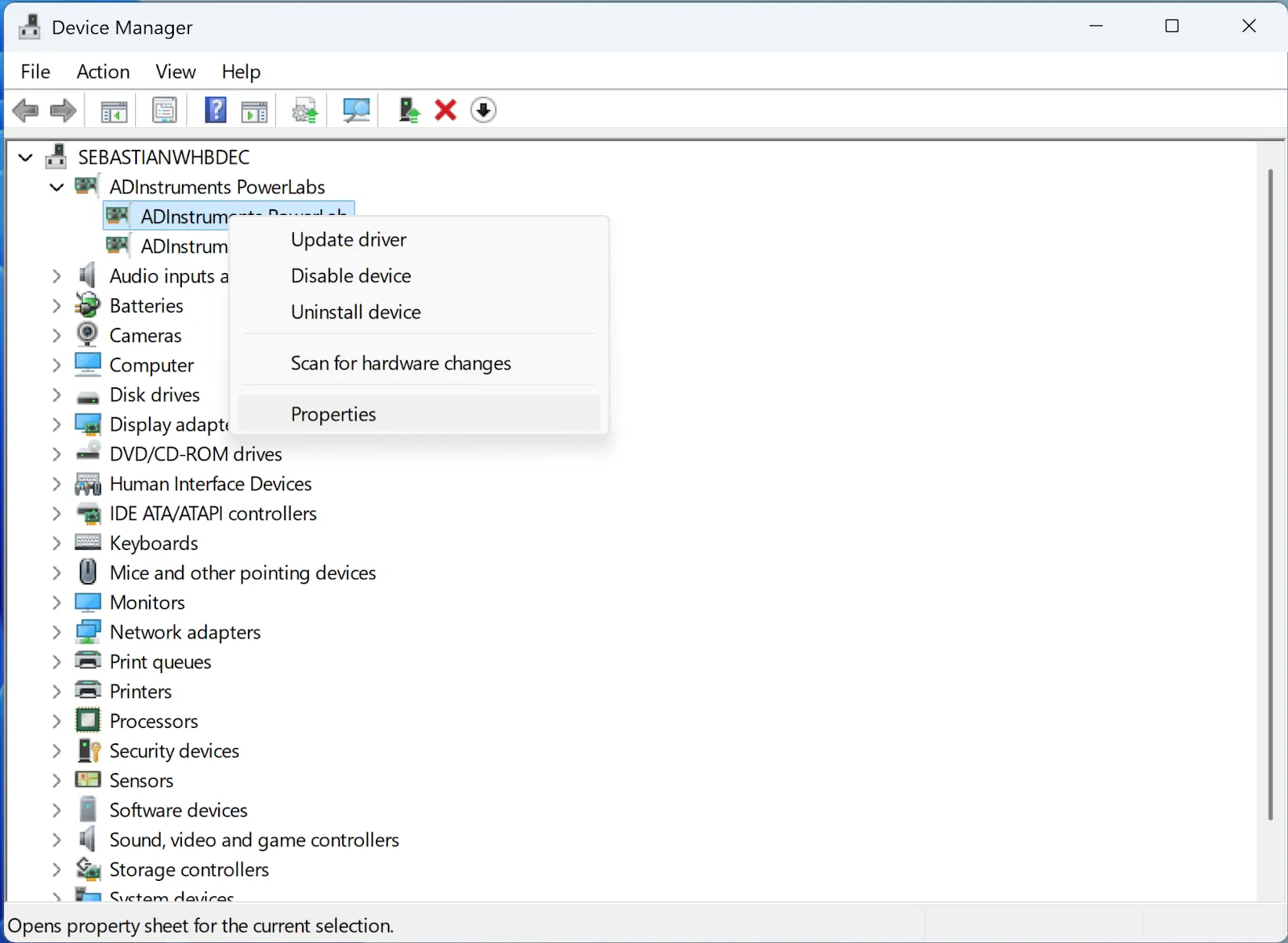1288x943 pixels.
Task: Select the Print queues label
Action: (160, 662)
